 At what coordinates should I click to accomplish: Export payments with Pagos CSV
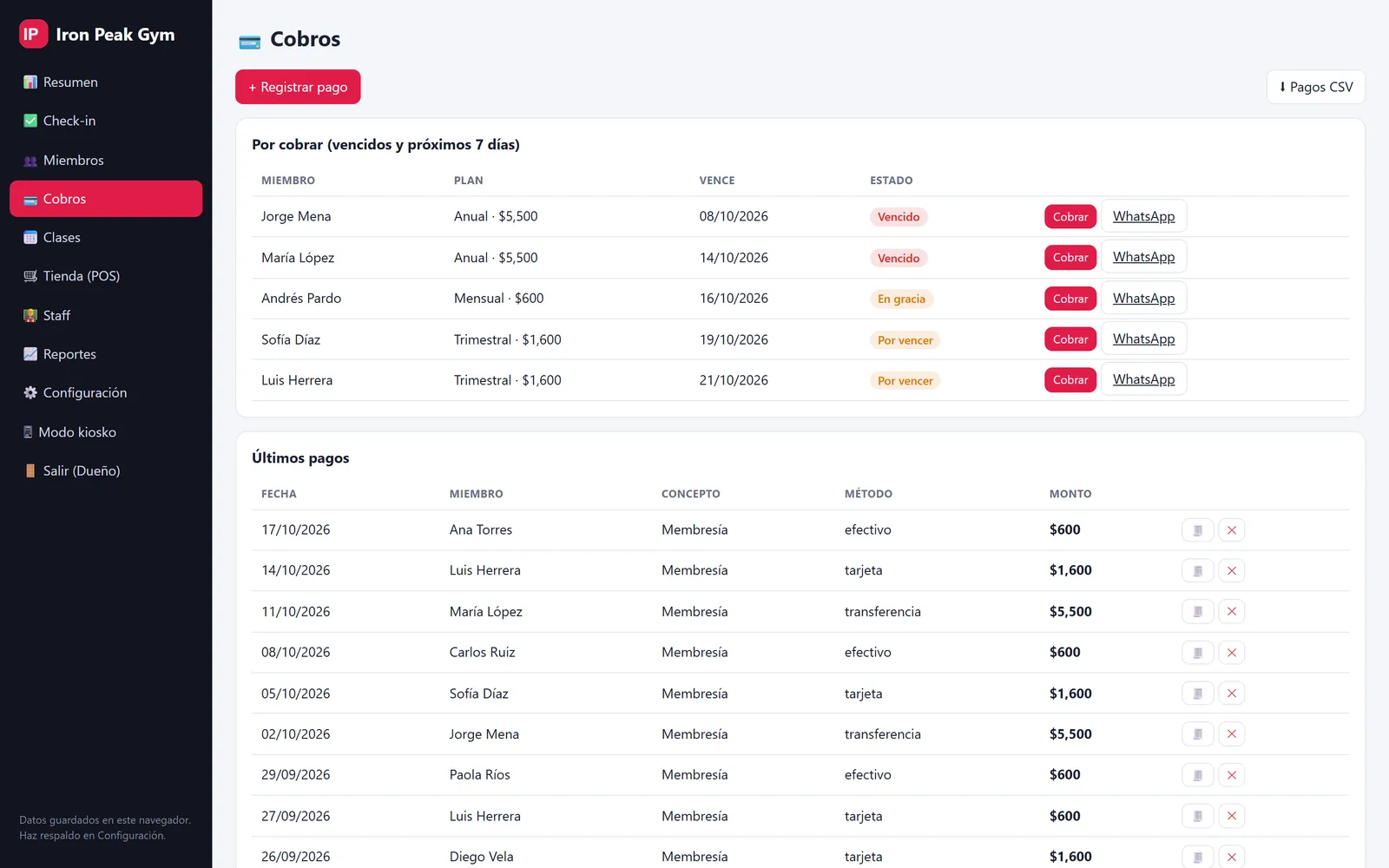pos(1315,87)
